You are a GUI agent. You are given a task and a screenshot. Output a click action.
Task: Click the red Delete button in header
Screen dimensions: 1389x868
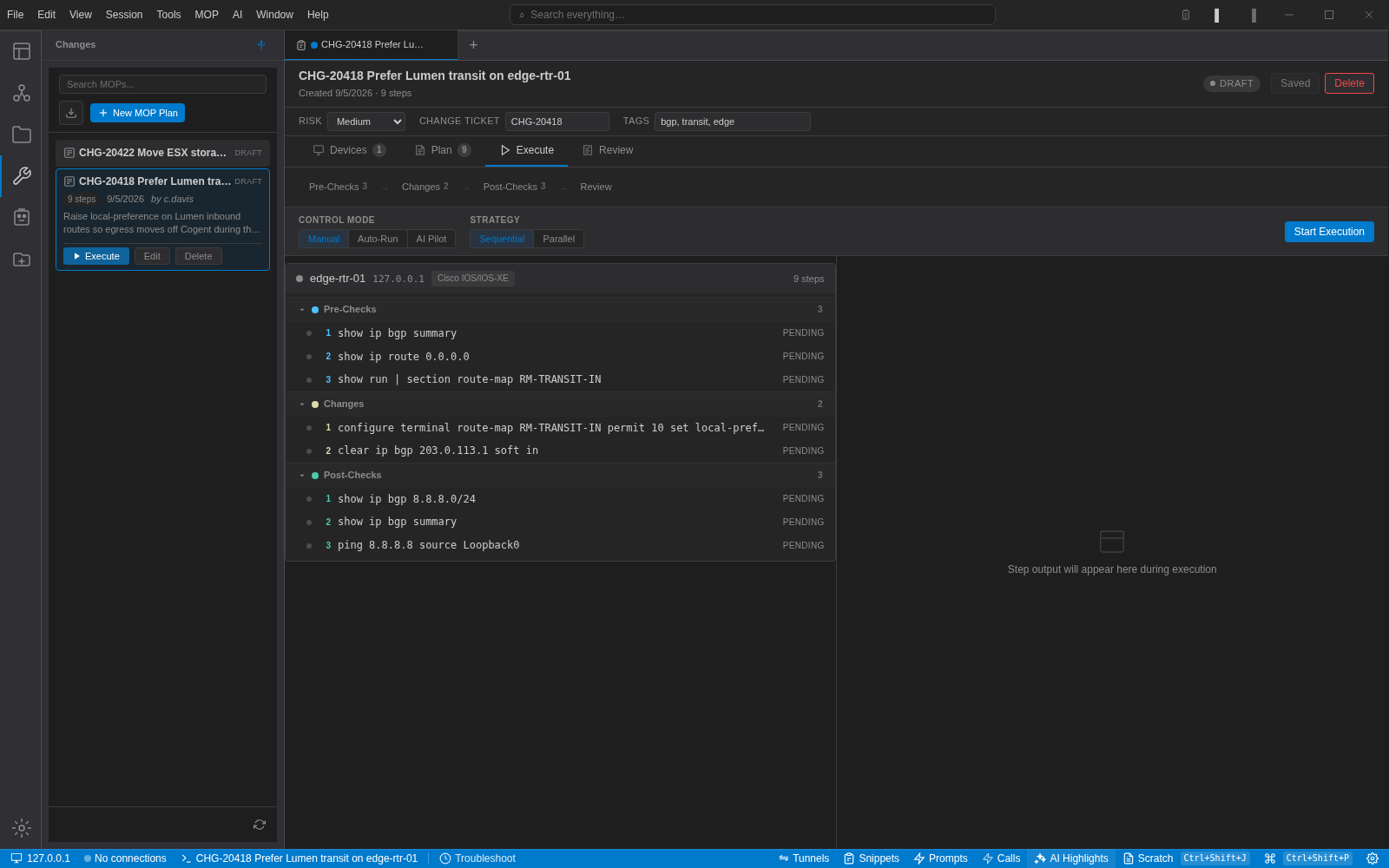point(1349,83)
